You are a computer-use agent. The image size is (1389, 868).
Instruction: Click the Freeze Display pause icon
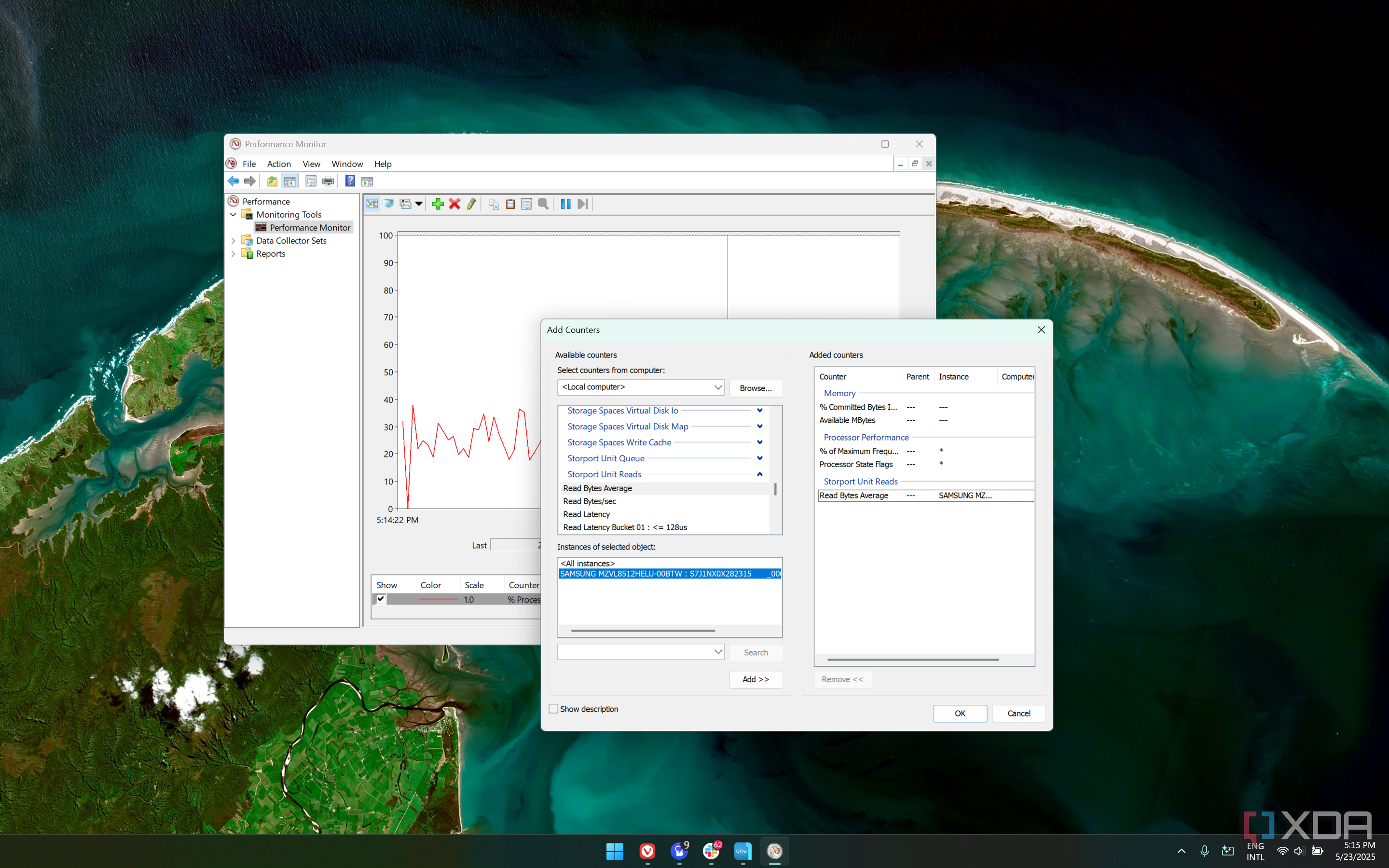(x=565, y=204)
